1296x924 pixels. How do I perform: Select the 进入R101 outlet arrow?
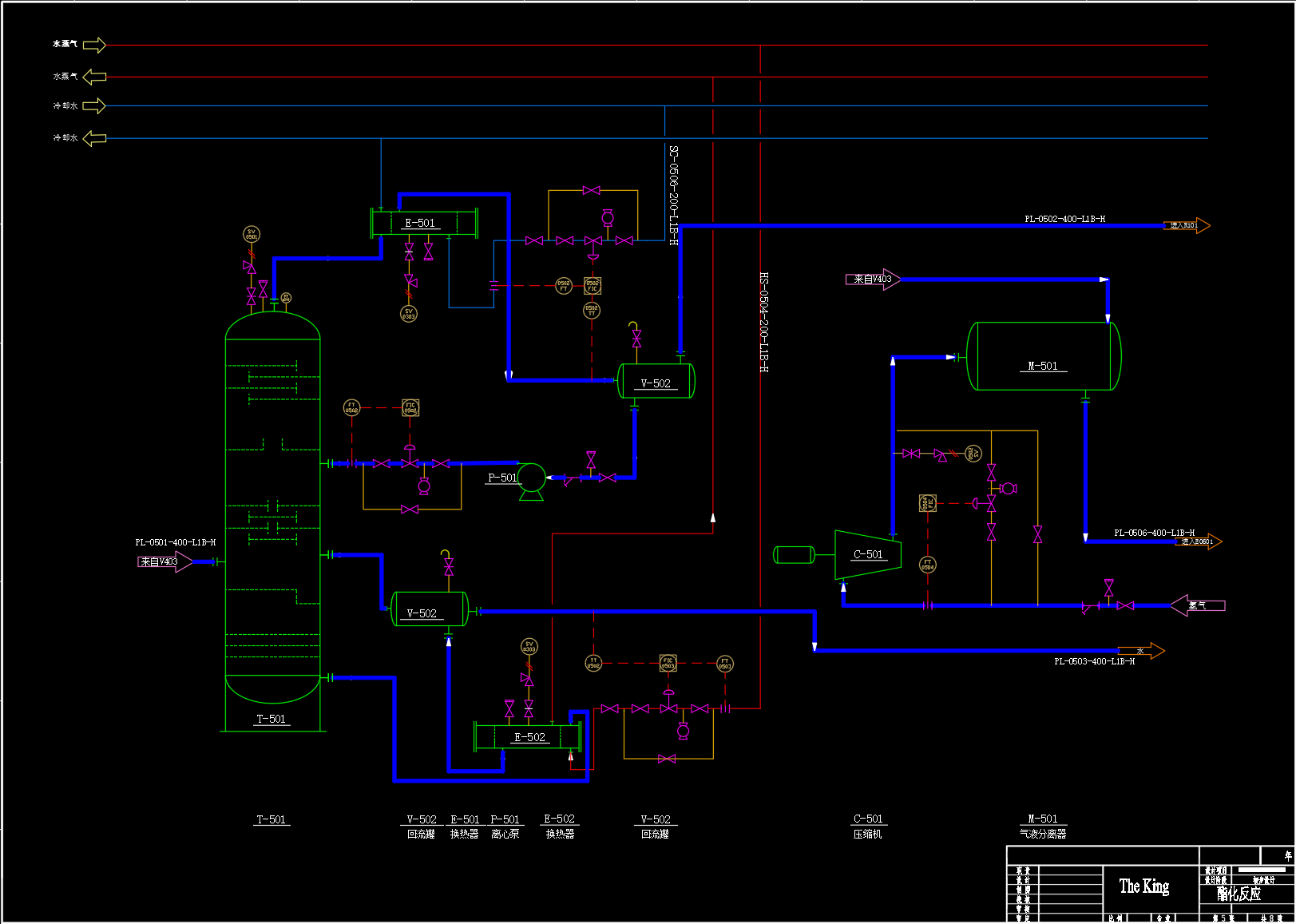1186,226
